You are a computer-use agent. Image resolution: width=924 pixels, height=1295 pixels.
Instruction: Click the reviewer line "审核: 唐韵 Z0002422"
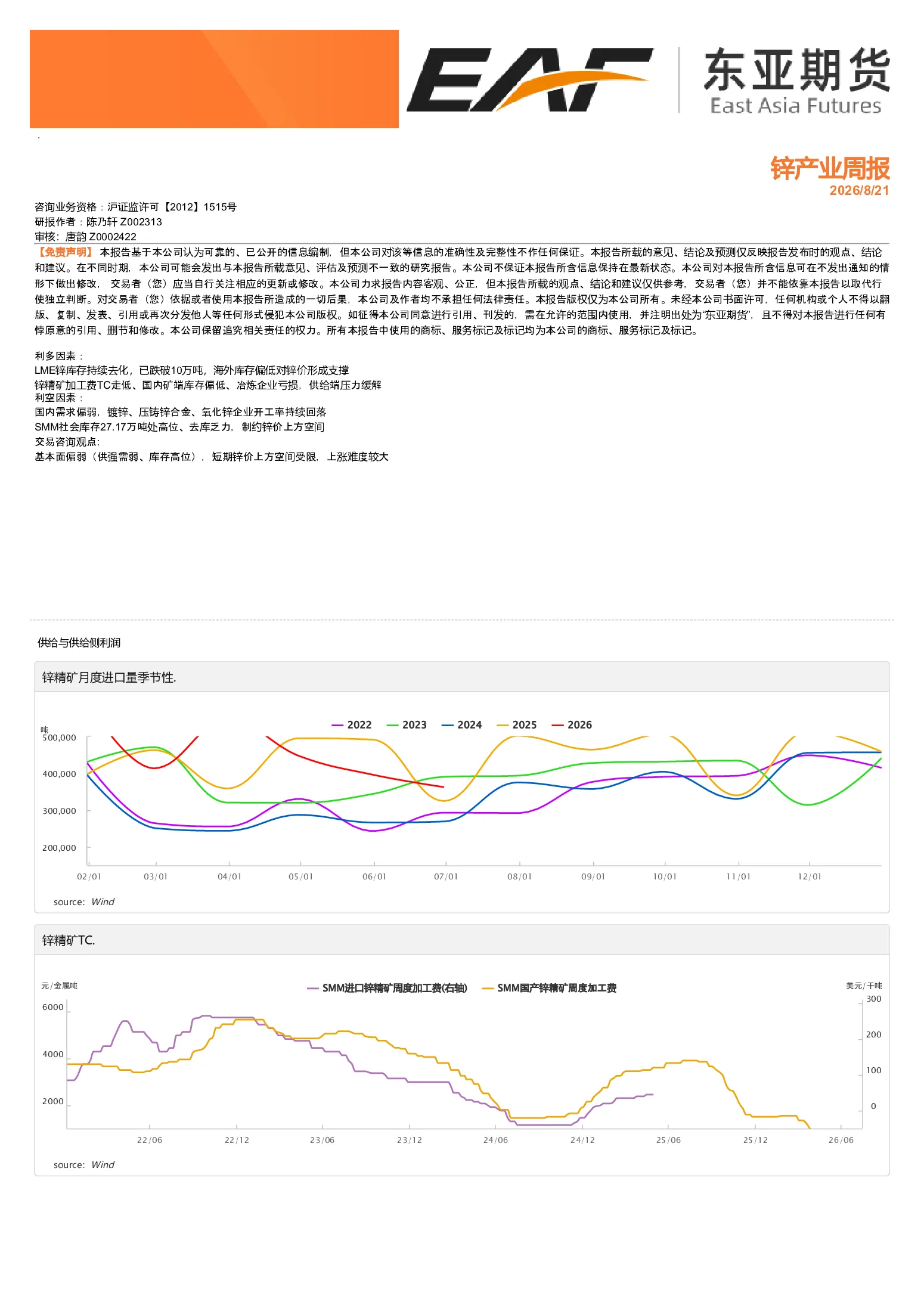coord(85,237)
